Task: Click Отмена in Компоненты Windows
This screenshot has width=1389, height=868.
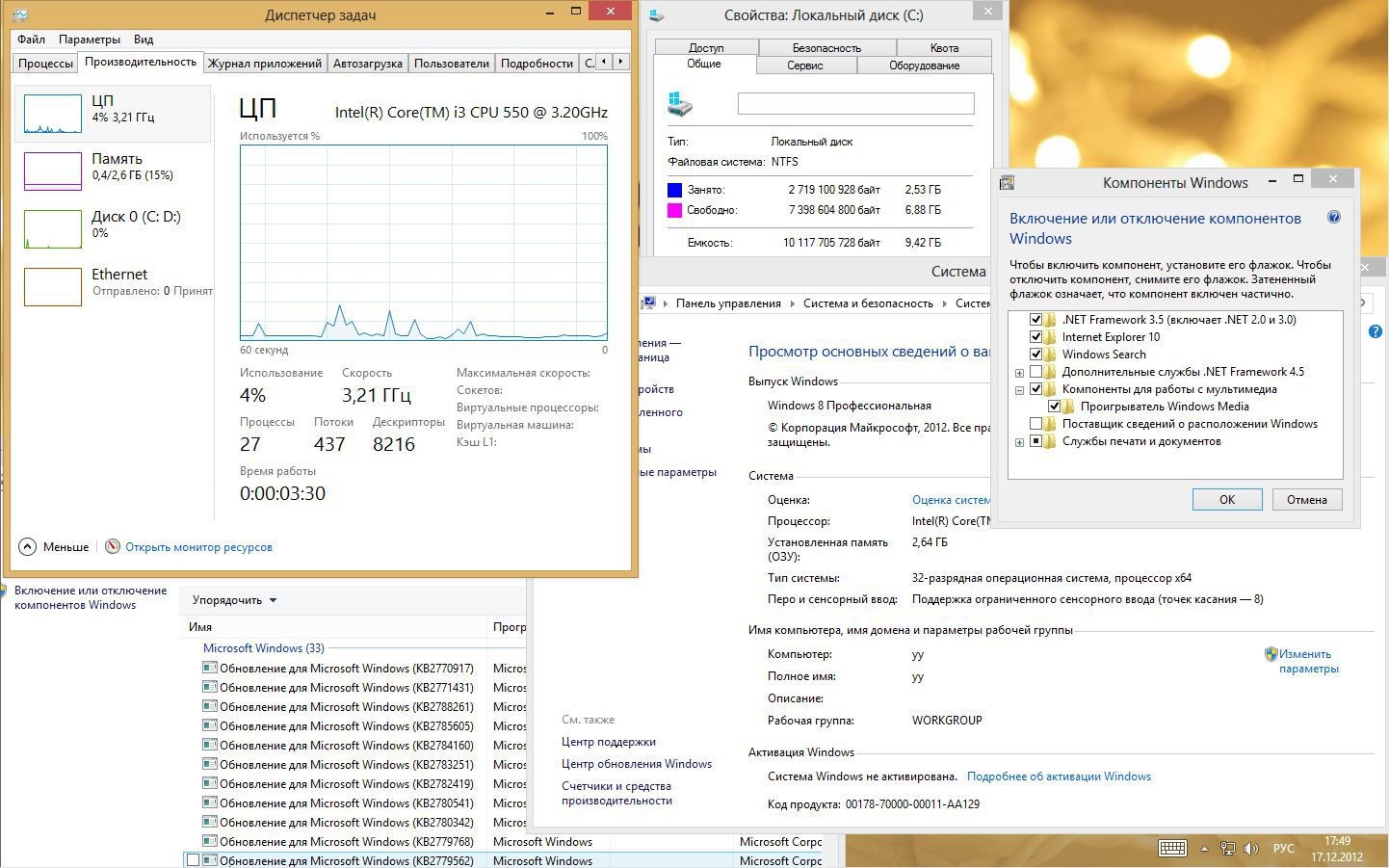Action: (x=1306, y=499)
